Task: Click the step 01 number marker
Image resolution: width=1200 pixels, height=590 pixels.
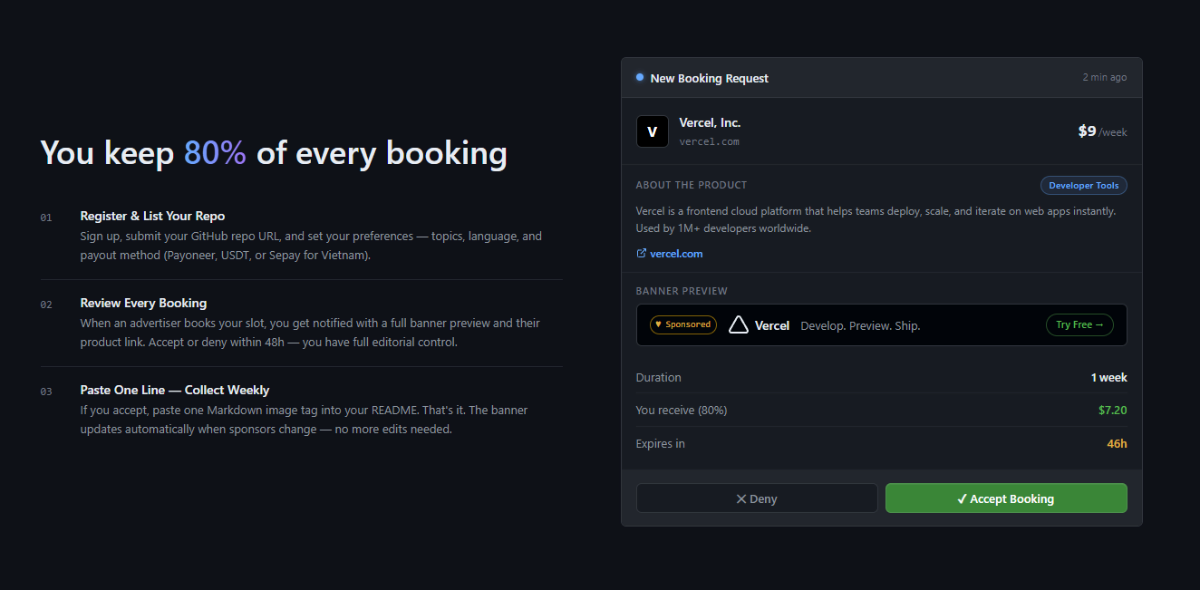Action: pos(46,217)
